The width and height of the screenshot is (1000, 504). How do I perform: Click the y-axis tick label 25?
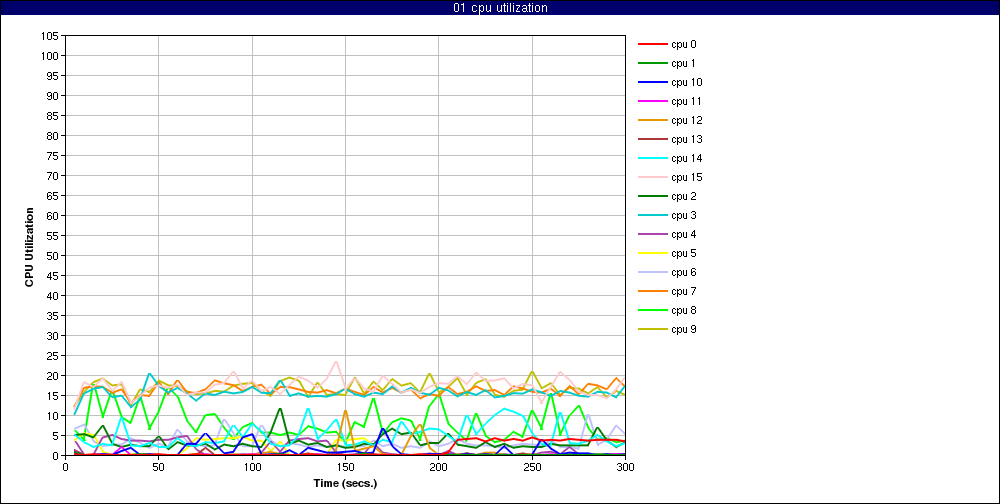tap(54, 356)
